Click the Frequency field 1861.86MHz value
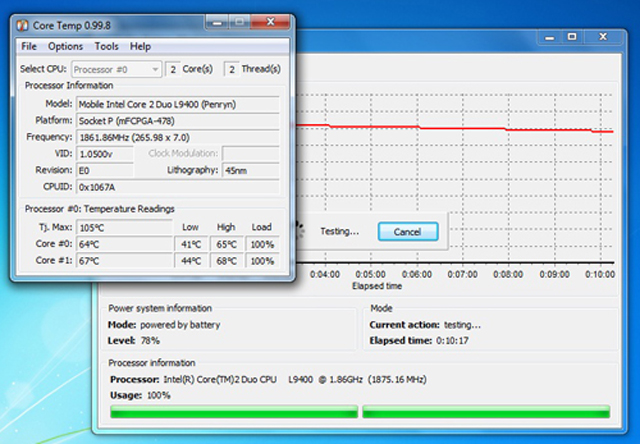This screenshot has width=640, height=444. [x=178, y=138]
